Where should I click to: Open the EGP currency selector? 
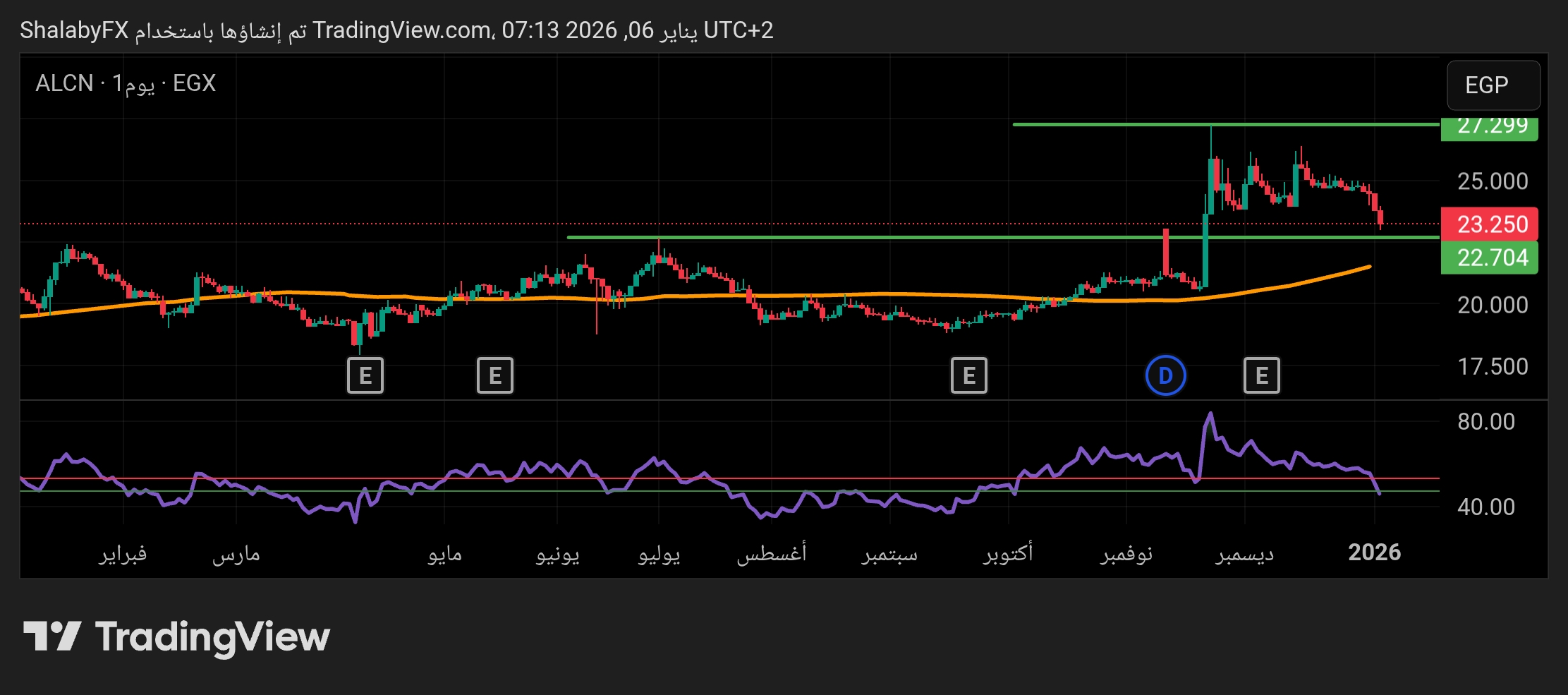[1493, 85]
